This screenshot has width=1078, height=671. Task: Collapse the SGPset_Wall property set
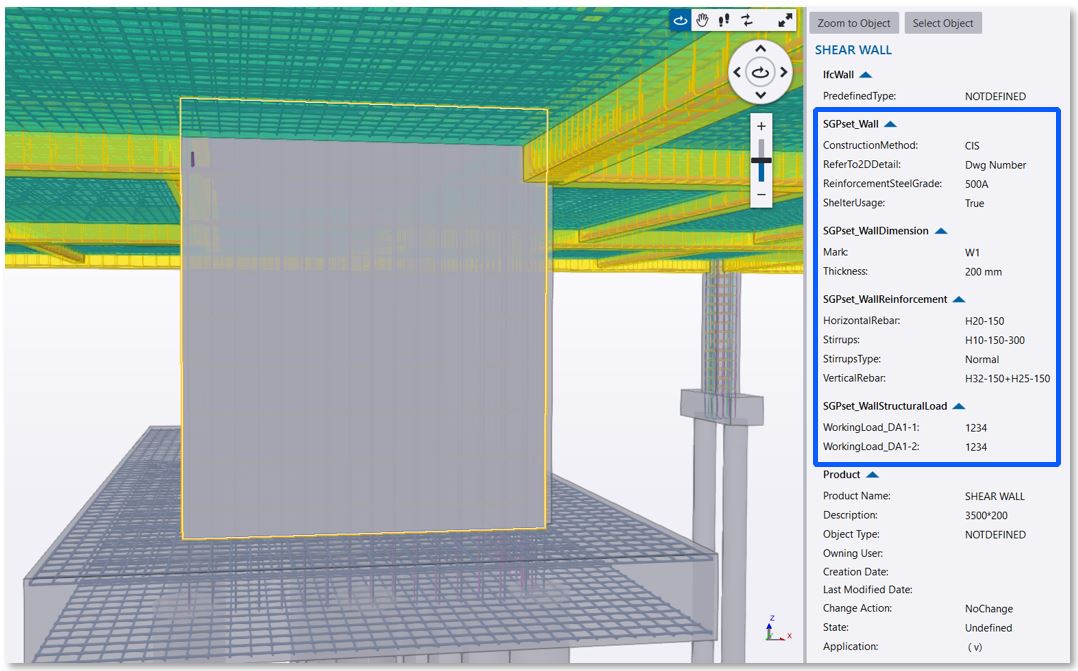click(890, 124)
